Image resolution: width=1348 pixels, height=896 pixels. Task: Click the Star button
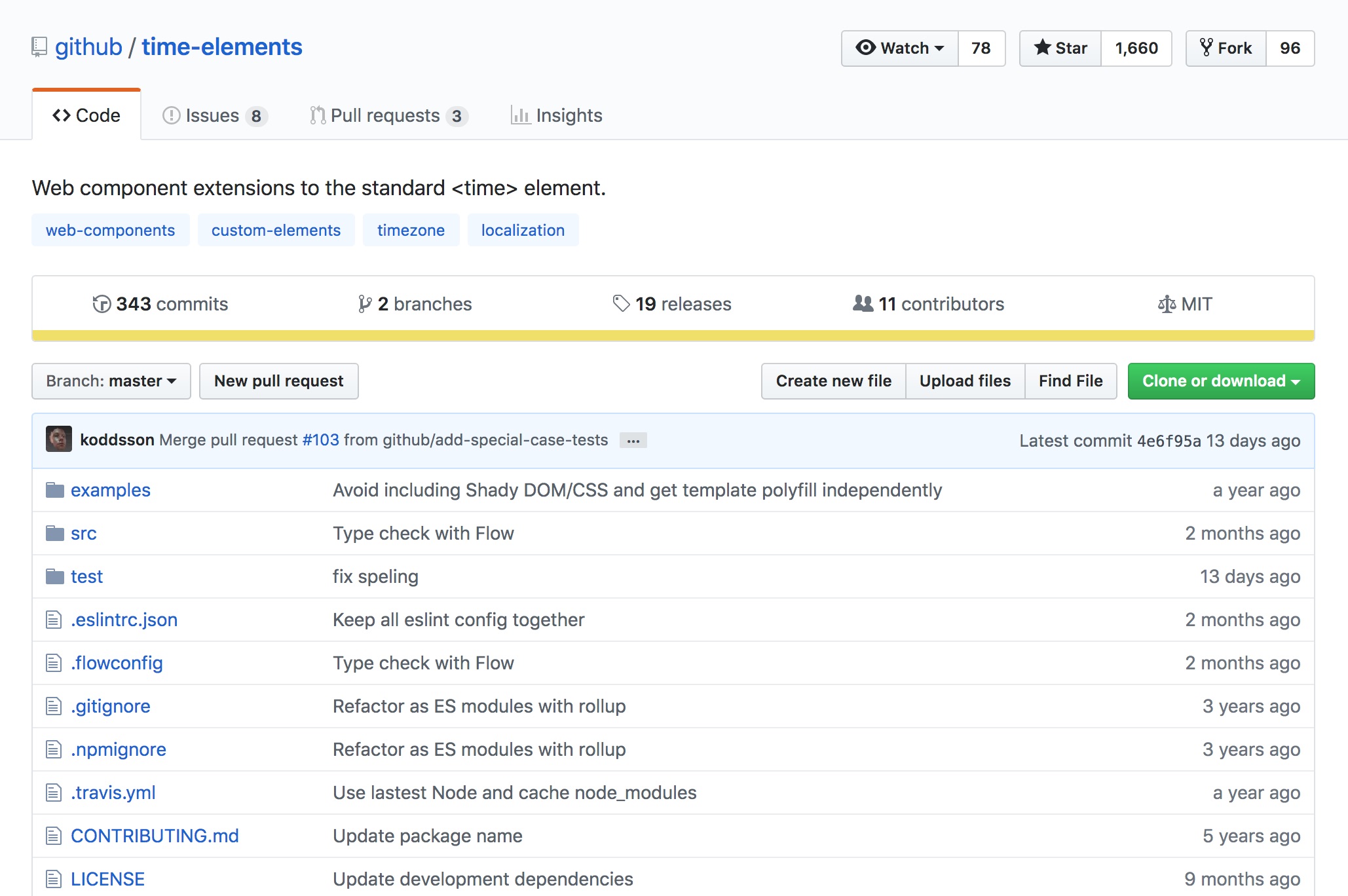(1060, 48)
